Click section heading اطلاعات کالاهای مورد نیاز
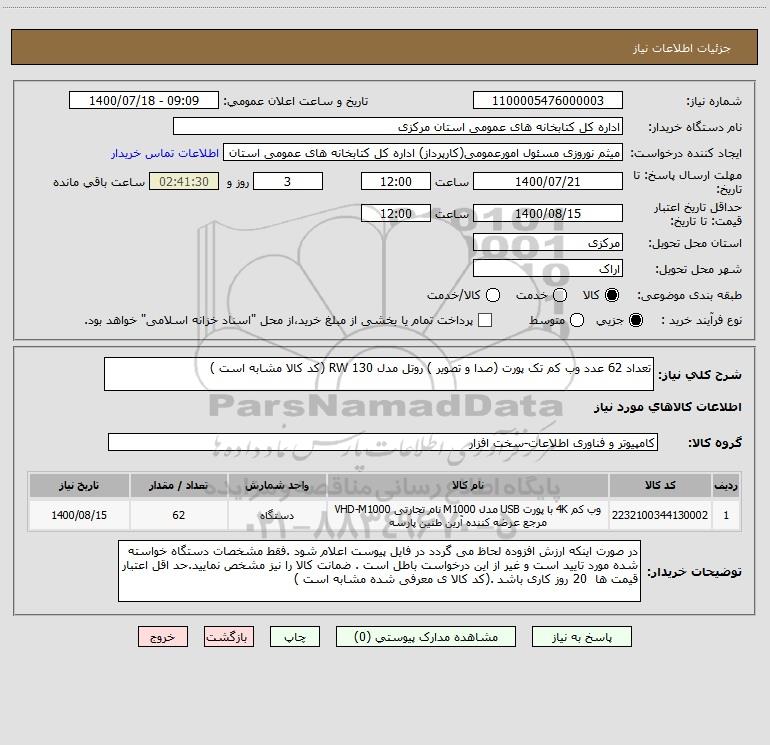This screenshot has height=745, width=770. tap(668, 407)
